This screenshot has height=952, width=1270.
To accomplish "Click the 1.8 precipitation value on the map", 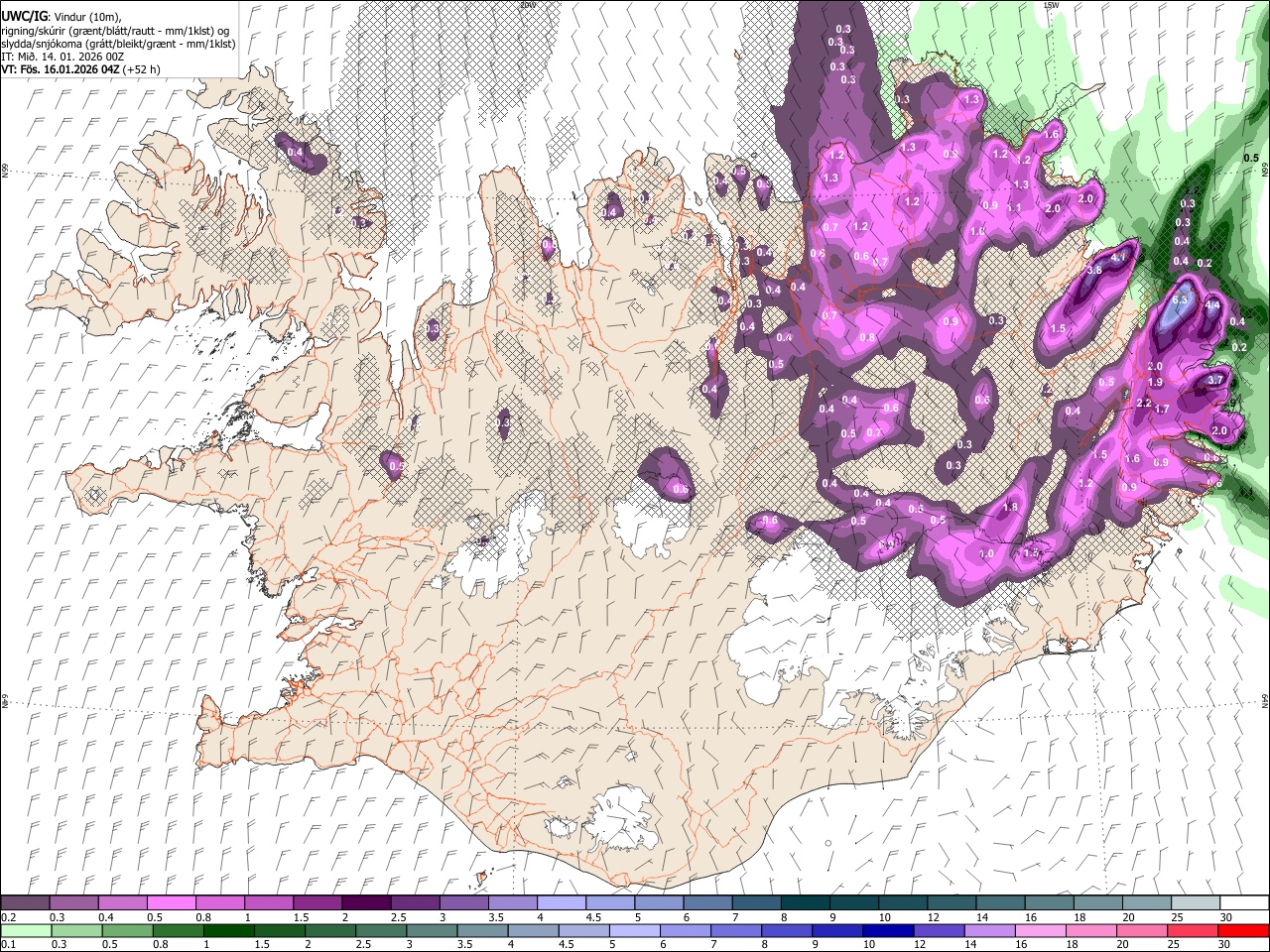I will click(x=1011, y=507).
